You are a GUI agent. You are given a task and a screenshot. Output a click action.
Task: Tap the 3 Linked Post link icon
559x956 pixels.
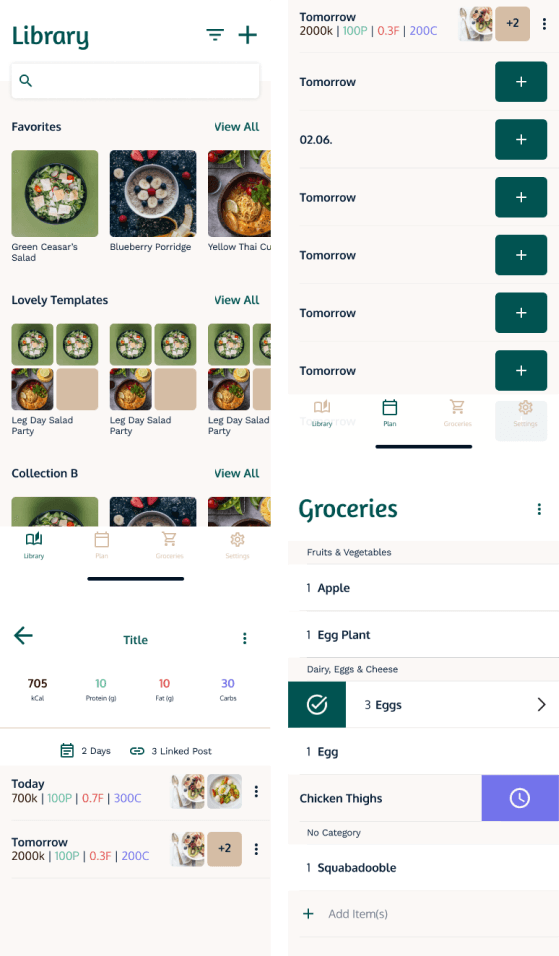tap(137, 751)
